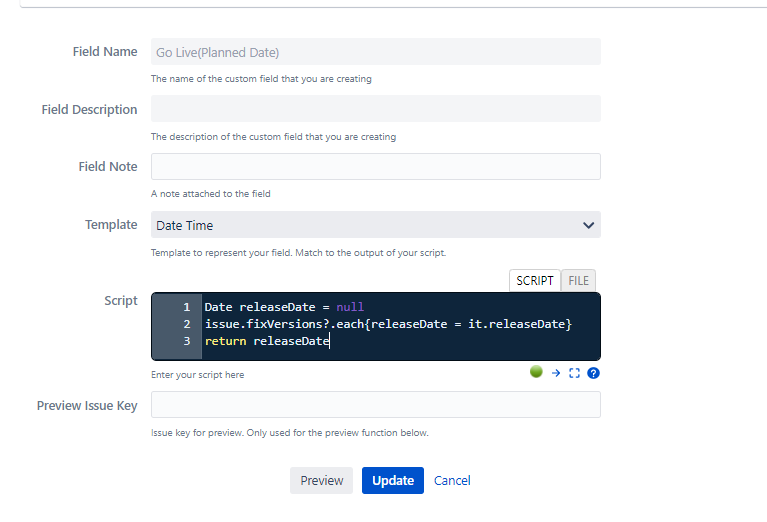Switch to the SCRIPT tab
This screenshot has width=767, height=522.
(535, 281)
